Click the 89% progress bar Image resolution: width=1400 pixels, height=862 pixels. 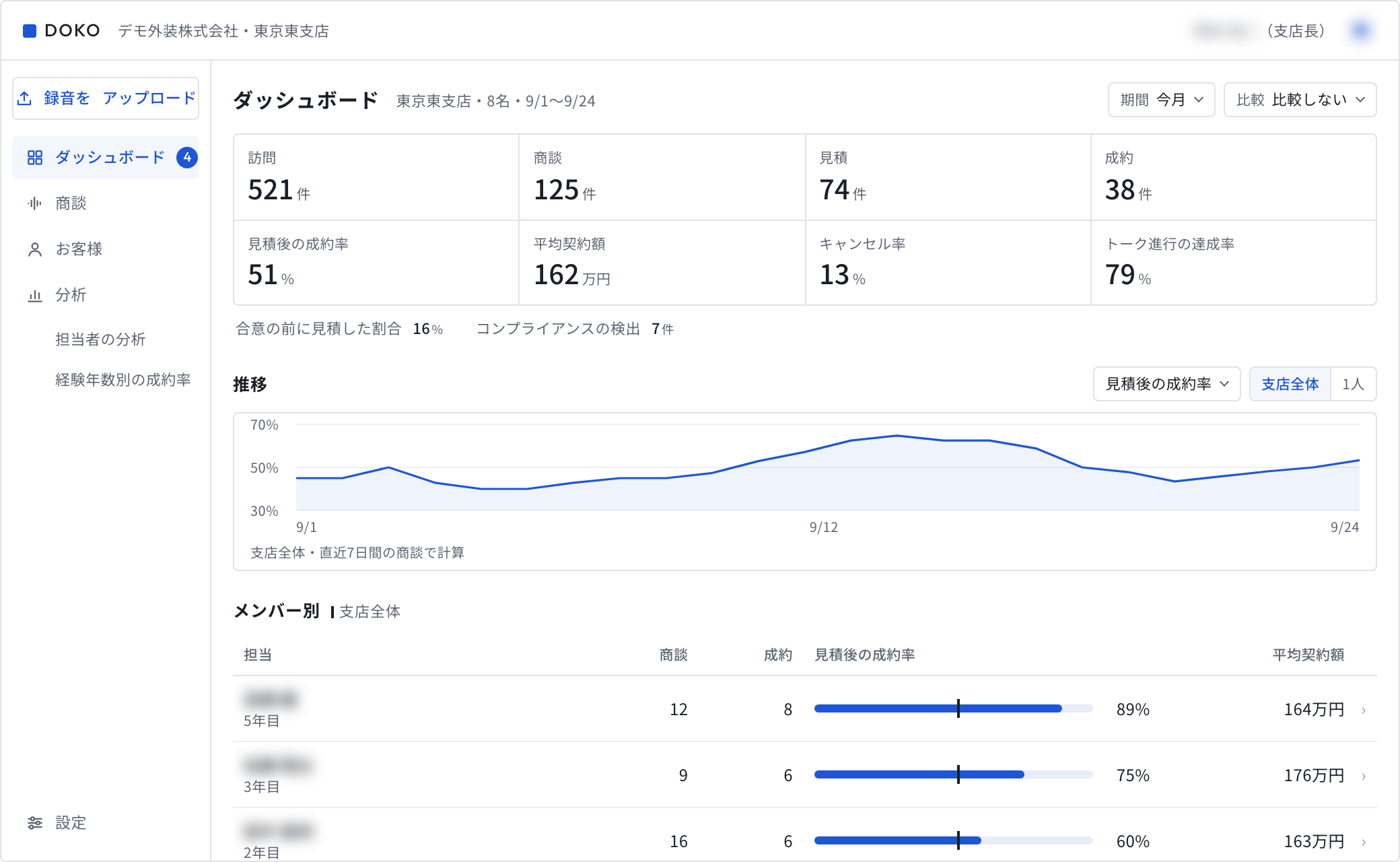pyautogui.click(x=954, y=708)
